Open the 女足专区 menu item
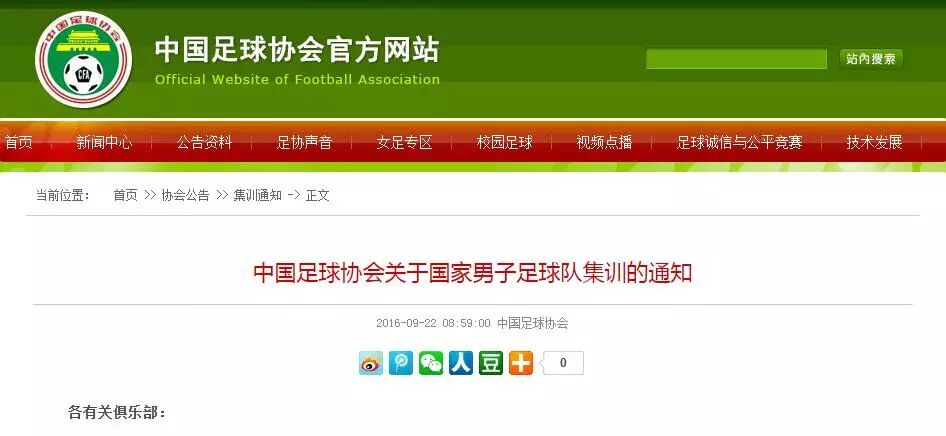 pos(404,142)
